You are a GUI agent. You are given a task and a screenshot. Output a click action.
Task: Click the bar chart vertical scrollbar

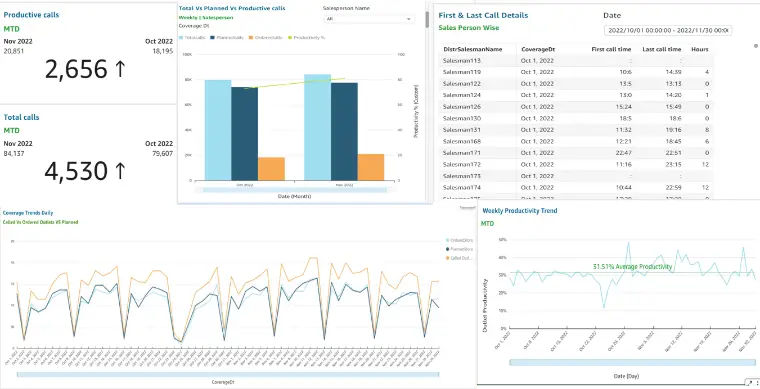(x=427, y=19)
